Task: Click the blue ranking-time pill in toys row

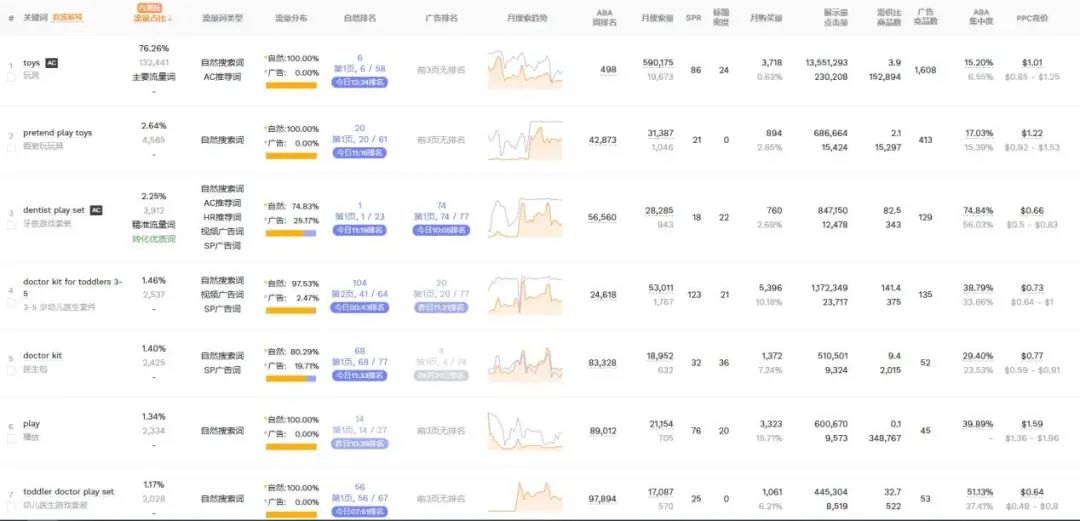Action: click(360, 83)
